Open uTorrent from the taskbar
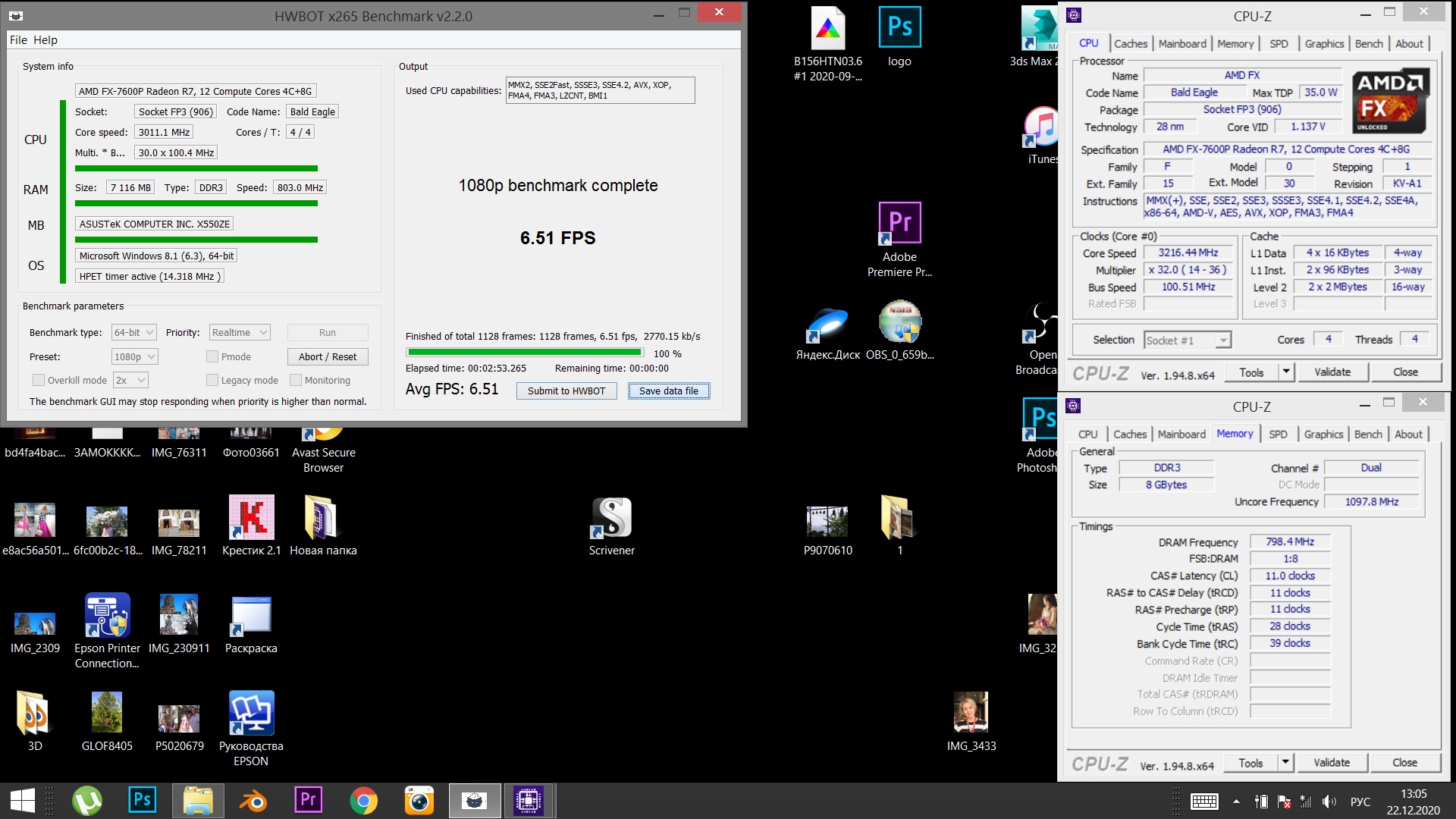The width and height of the screenshot is (1456, 819). click(87, 801)
